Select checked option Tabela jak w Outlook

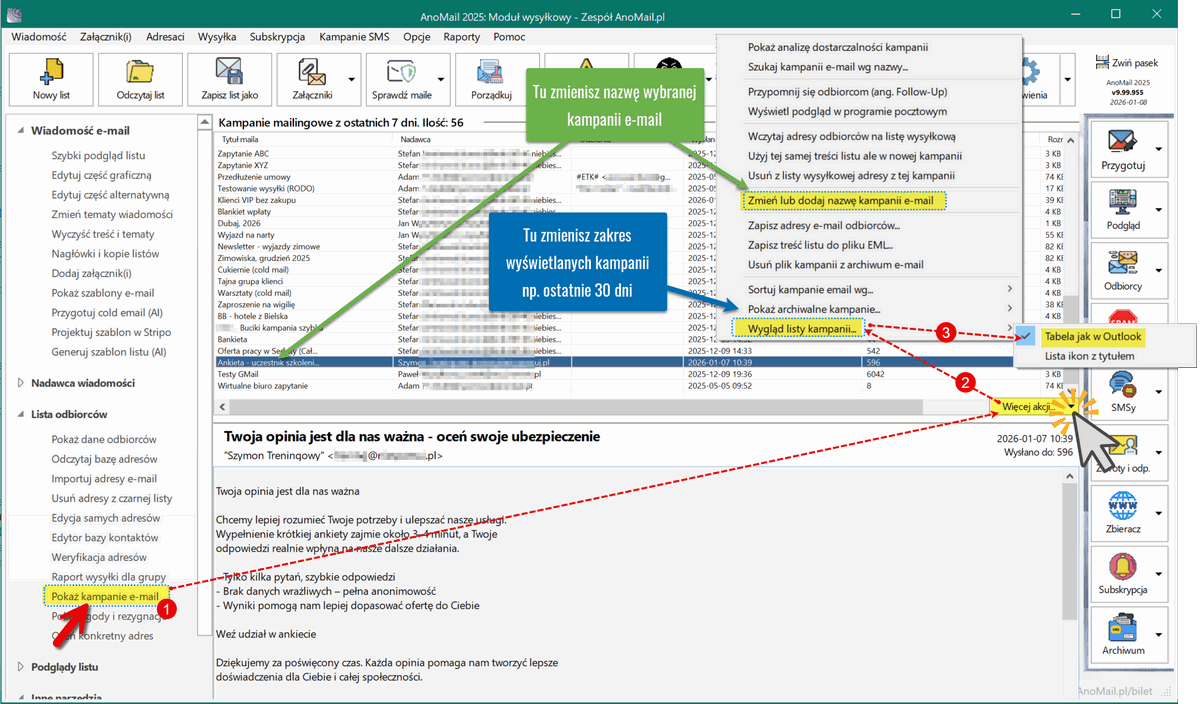pyautogui.click(x=1093, y=337)
